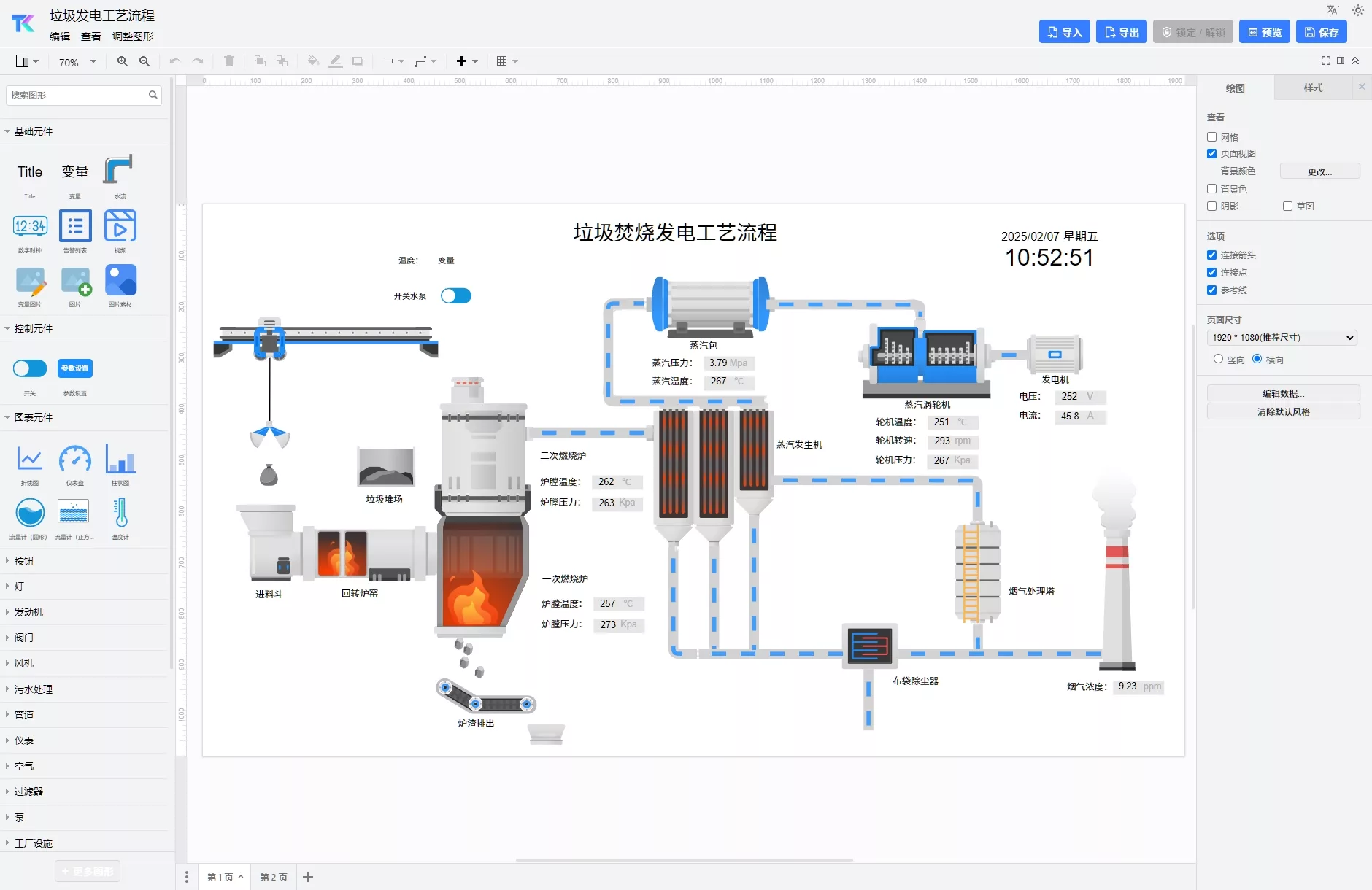Open the 调整图形 menu
1372x890 pixels.
coord(133,36)
